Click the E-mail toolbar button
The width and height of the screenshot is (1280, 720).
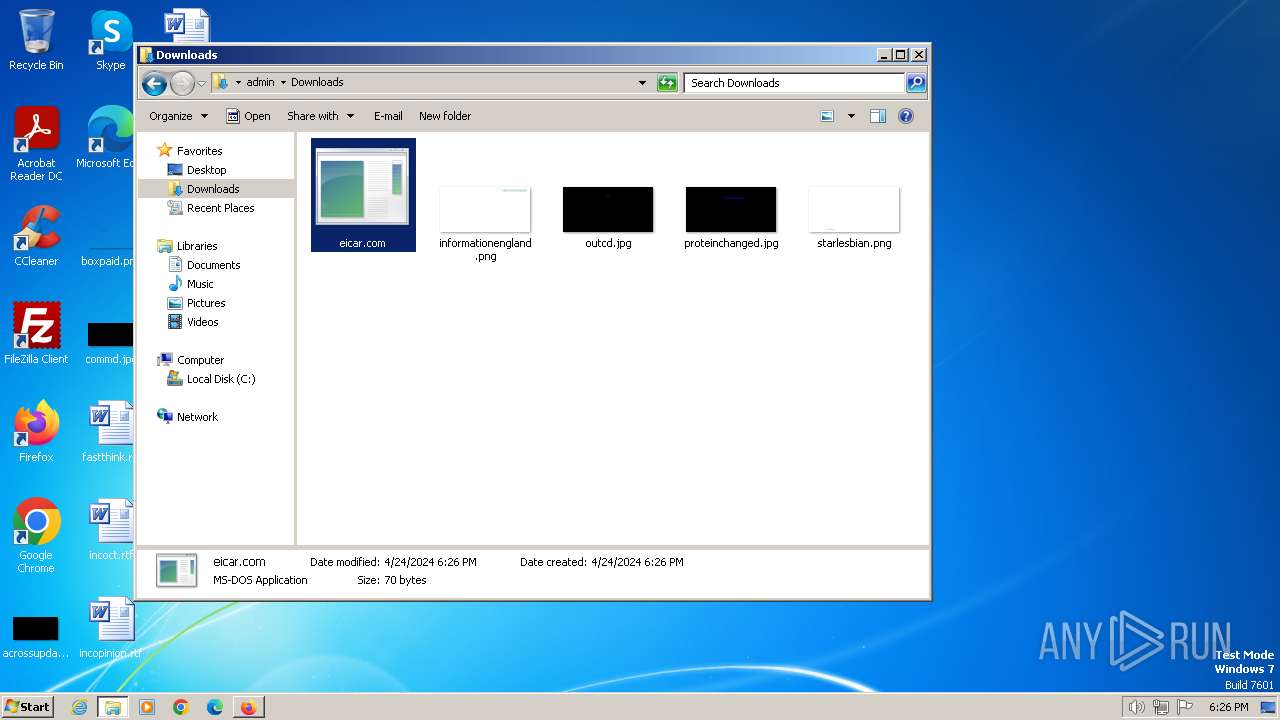pos(388,116)
